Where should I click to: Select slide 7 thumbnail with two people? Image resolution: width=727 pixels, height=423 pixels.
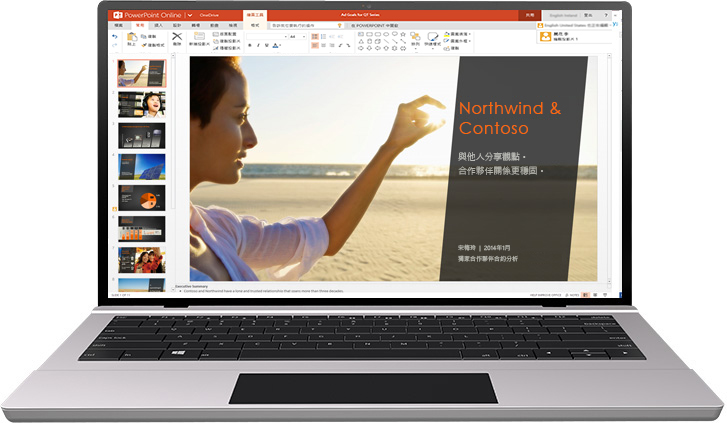pos(141,260)
